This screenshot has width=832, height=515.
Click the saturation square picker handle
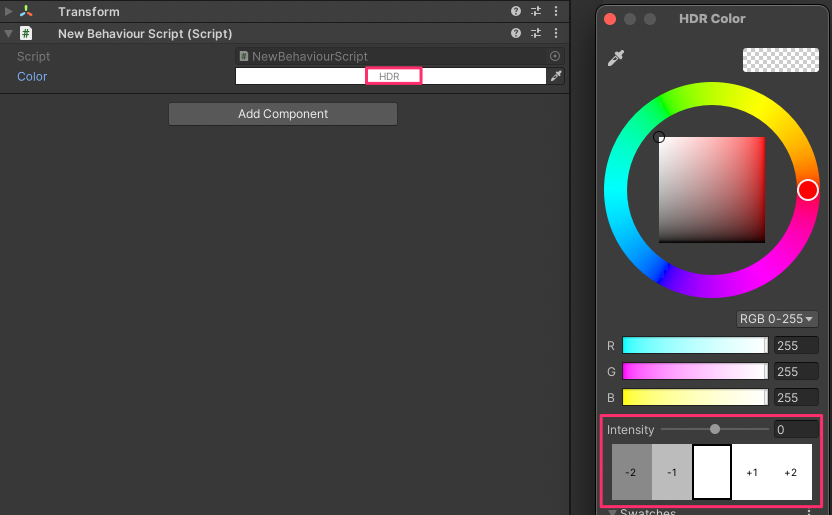pyautogui.click(x=658, y=137)
